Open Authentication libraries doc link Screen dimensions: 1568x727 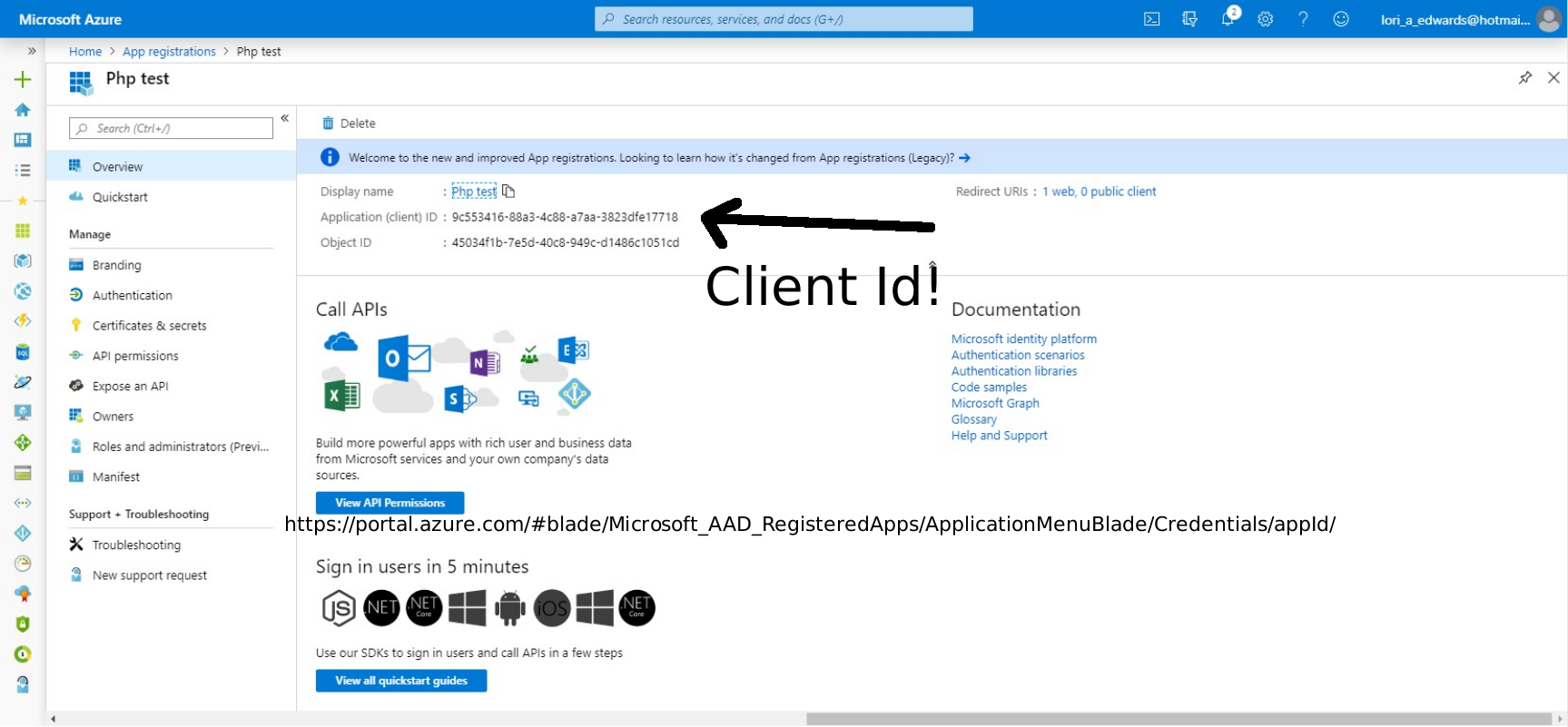1014,371
